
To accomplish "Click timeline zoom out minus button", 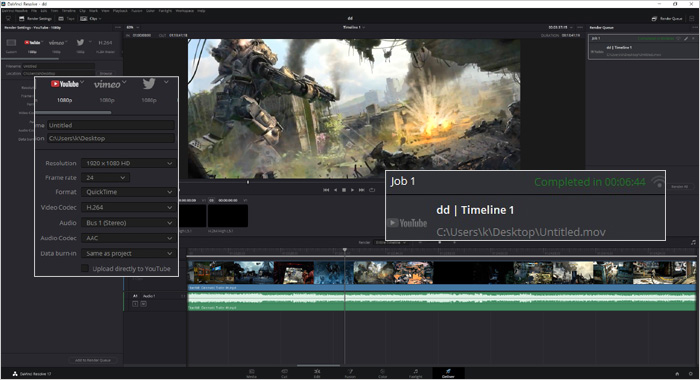I will pos(420,242).
